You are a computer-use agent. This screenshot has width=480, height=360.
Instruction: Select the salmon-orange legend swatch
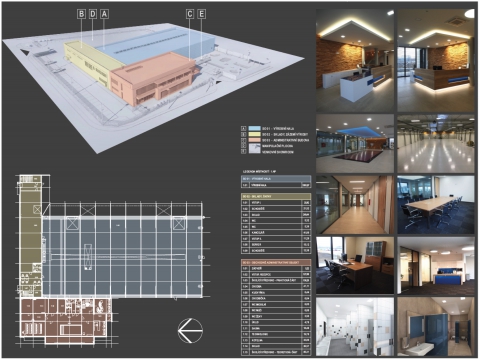click(x=255, y=140)
